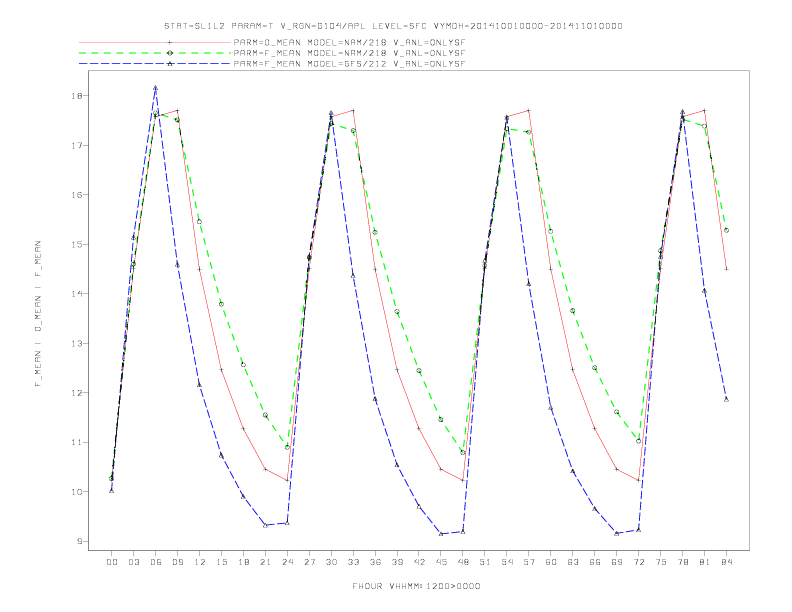Image resolution: width=792 pixels, height=612 pixels.
Task: Click x-axis forecast hour label 03
Action: (134, 562)
